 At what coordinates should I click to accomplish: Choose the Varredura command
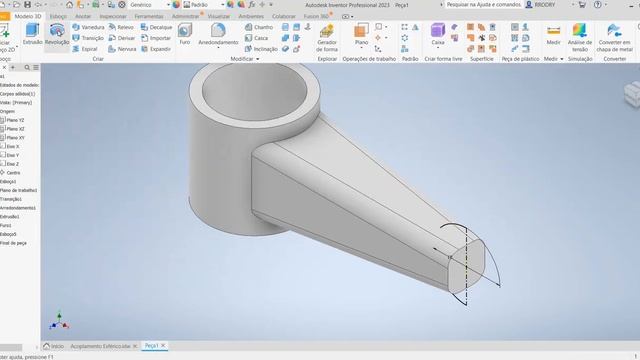(x=88, y=27)
